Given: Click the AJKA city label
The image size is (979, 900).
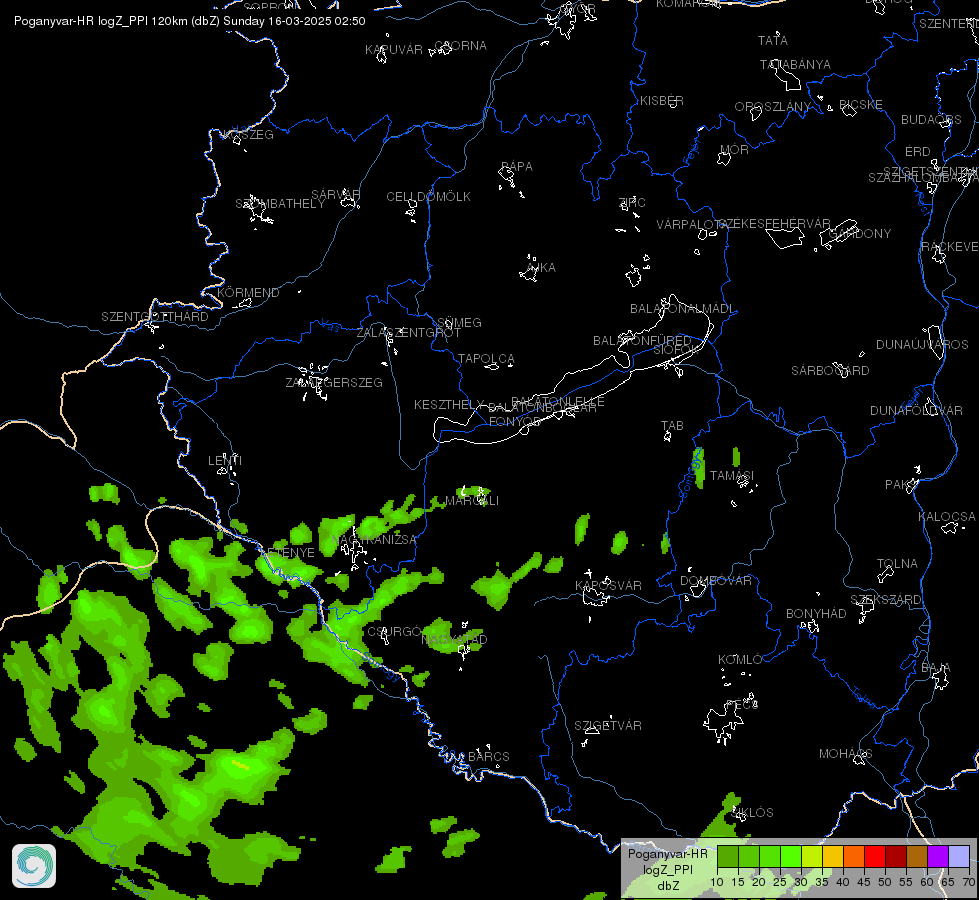Looking at the screenshot, I should pos(541,267).
